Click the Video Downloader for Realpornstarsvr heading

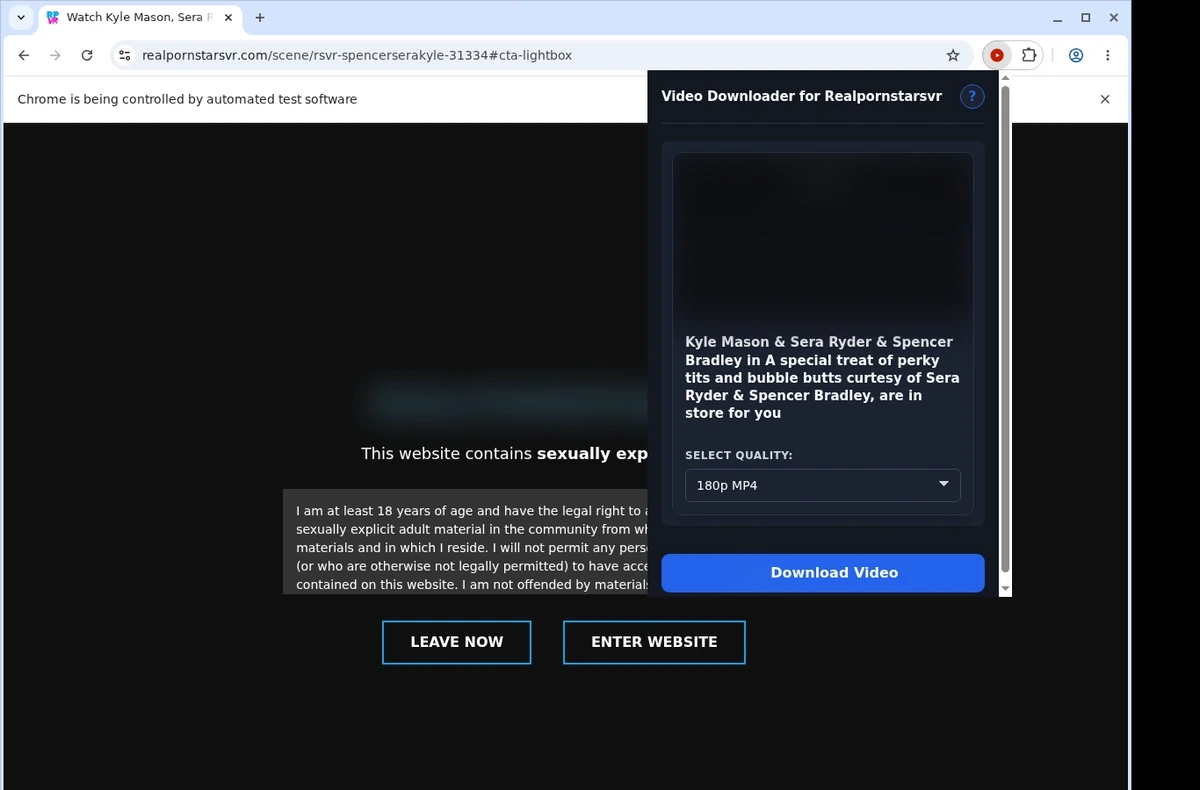[x=802, y=97]
